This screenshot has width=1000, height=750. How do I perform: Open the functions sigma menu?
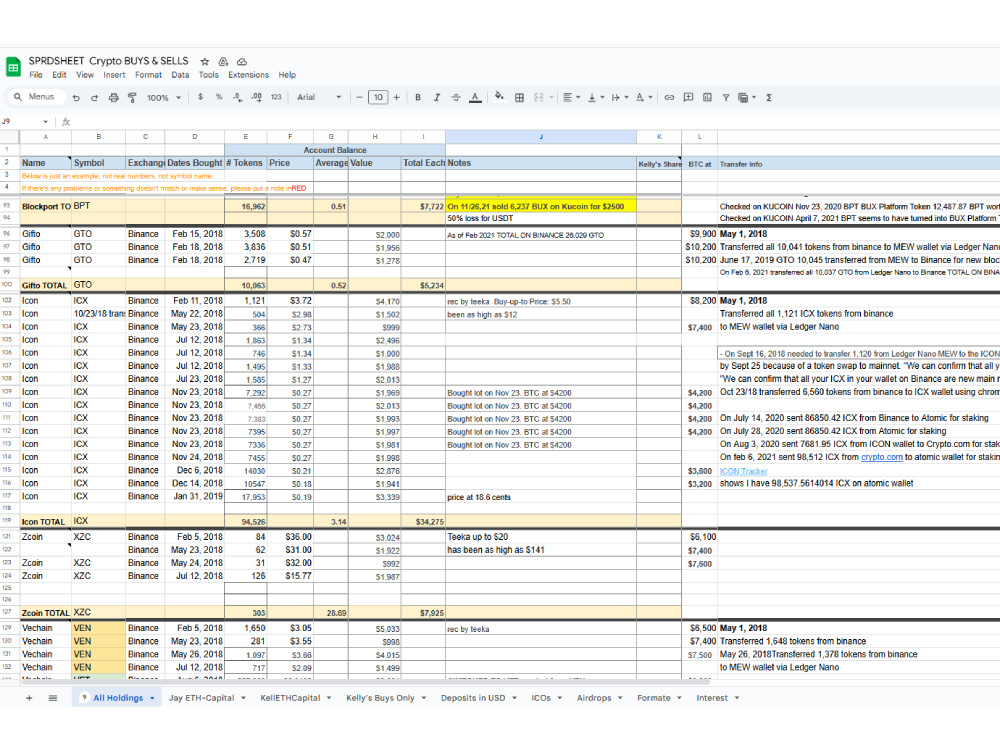pos(769,98)
